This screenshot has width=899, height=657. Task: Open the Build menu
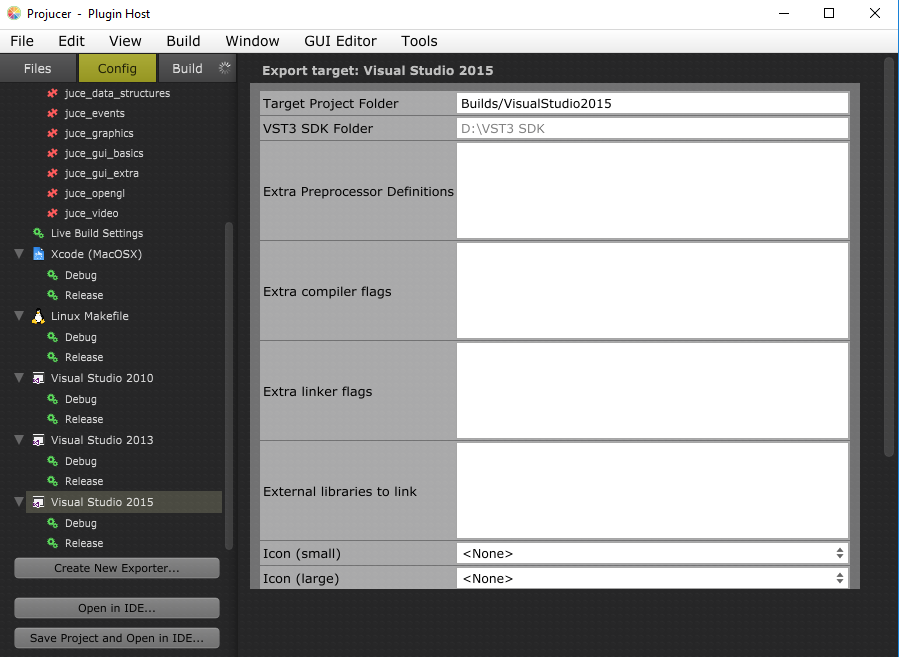183,41
